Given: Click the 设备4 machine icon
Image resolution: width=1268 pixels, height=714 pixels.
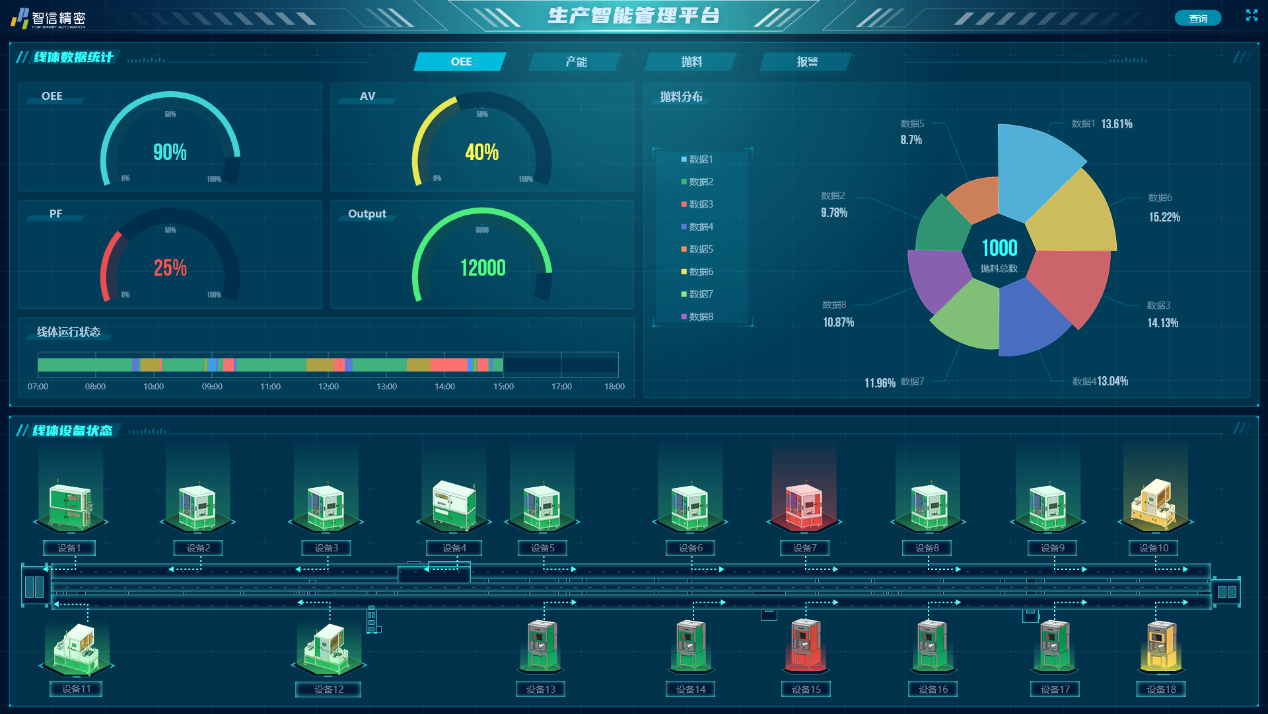Looking at the screenshot, I should pos(453,504).
